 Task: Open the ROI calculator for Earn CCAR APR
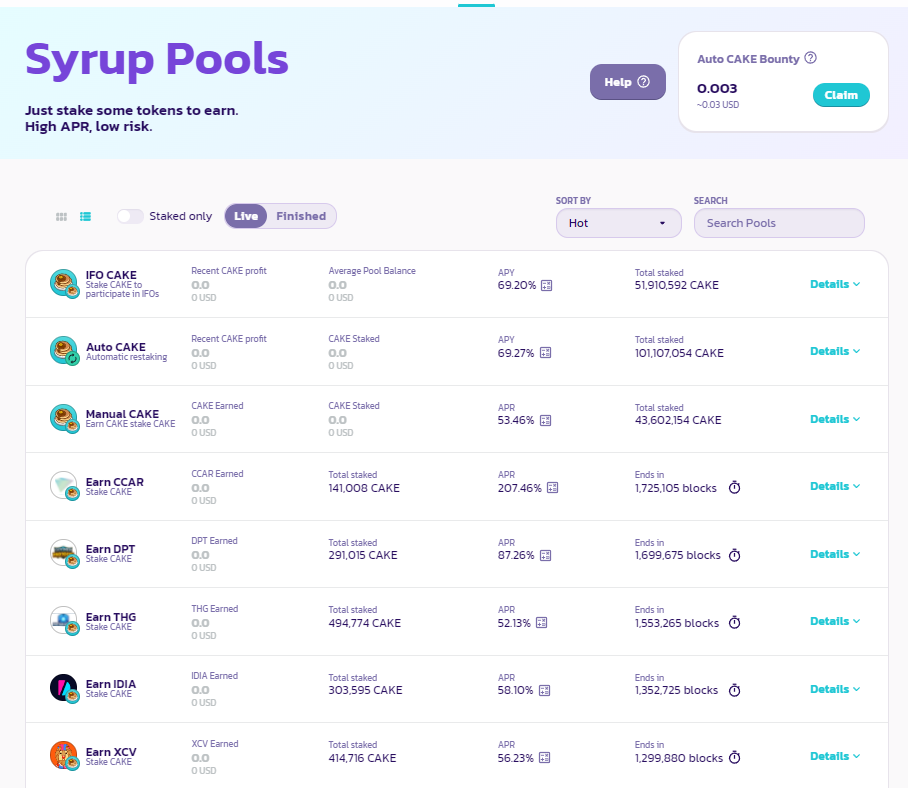pyautogui.click(x=552, y=488)
